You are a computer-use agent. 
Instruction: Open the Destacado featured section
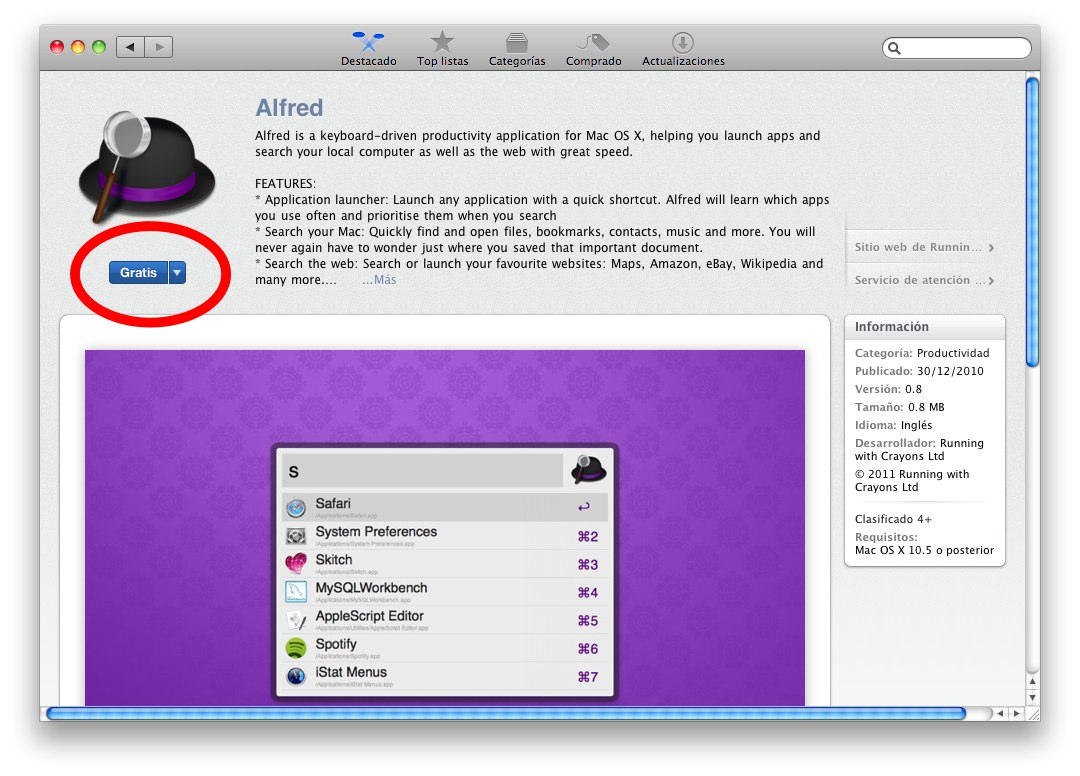[368, 48]
